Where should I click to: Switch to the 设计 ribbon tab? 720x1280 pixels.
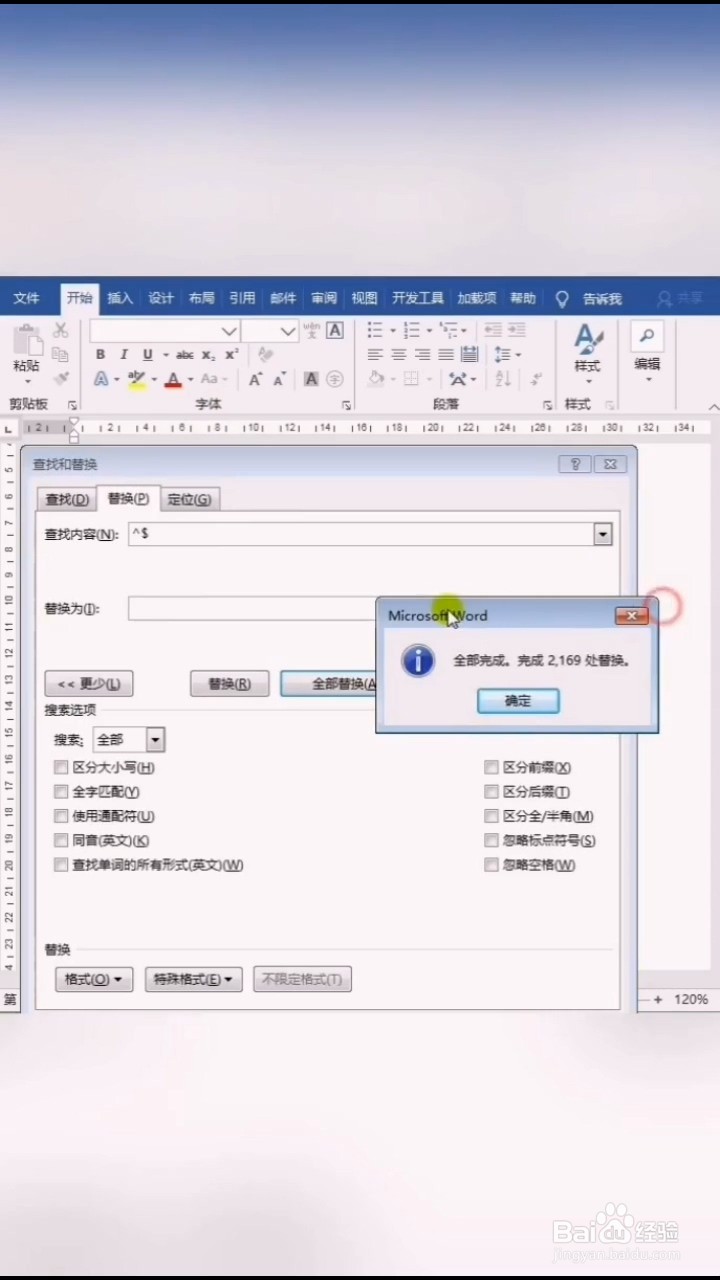[x=161, y=298]
